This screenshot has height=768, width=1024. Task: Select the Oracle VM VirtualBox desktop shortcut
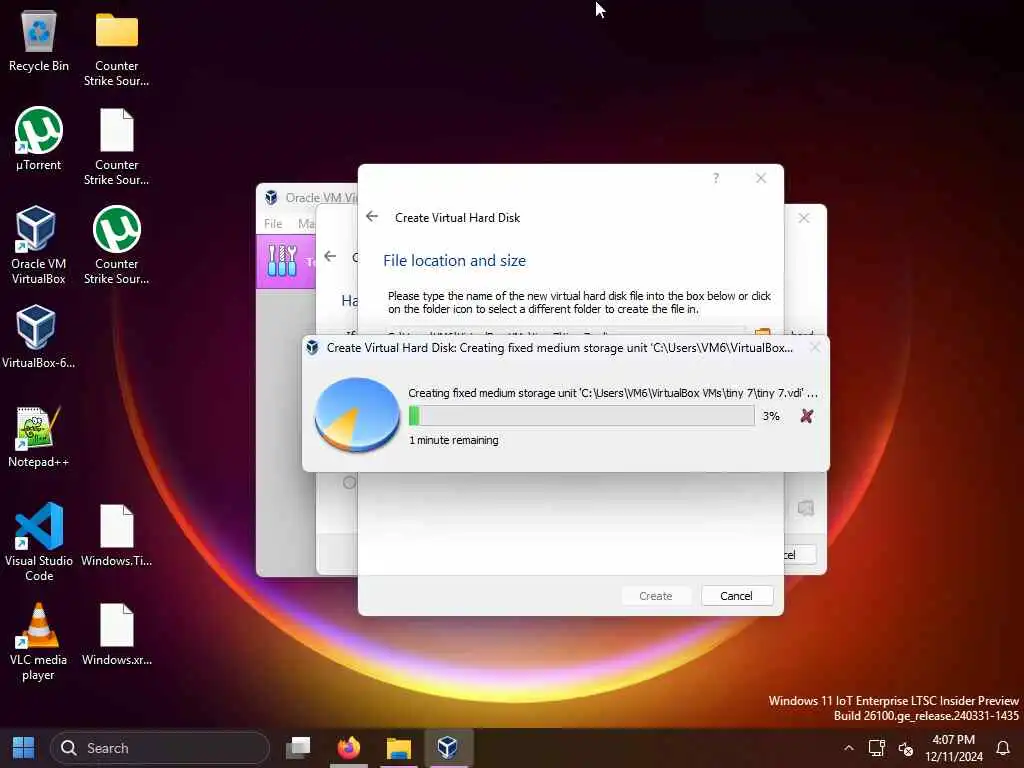tap(39, 245)
